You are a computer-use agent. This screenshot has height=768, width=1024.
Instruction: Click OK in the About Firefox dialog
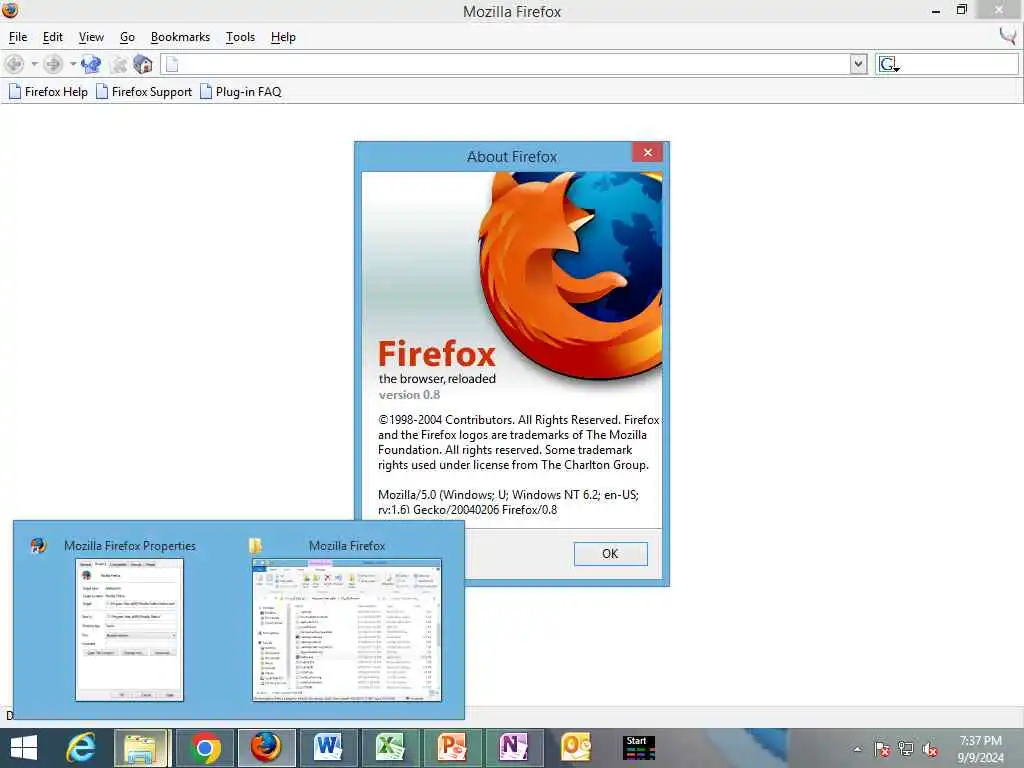click(x=611, y=554)
